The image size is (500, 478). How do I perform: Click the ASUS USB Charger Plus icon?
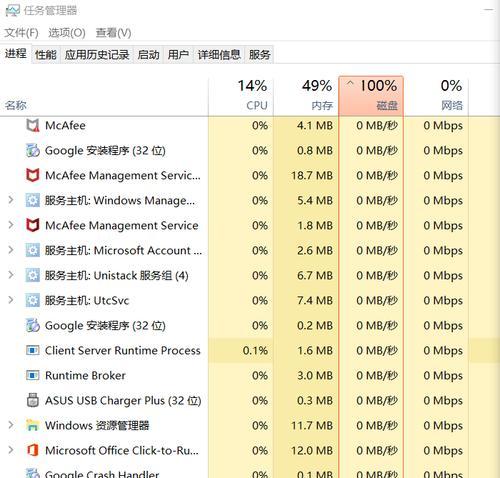pos(33,400)
